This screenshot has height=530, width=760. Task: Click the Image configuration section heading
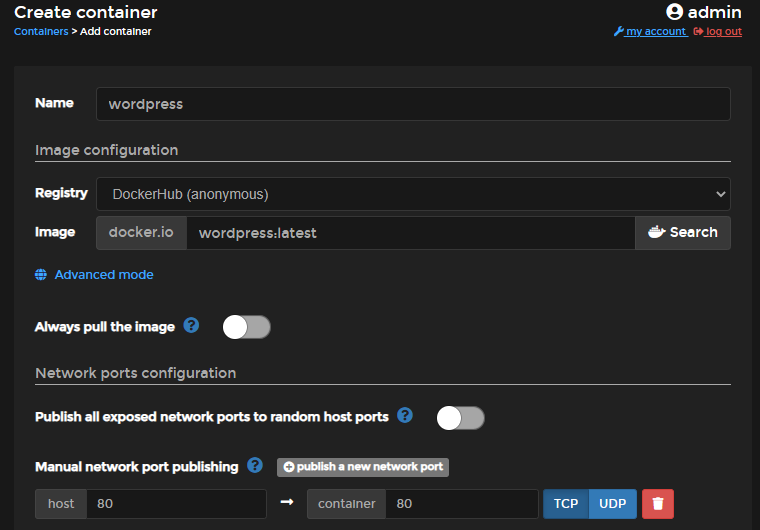107,150
